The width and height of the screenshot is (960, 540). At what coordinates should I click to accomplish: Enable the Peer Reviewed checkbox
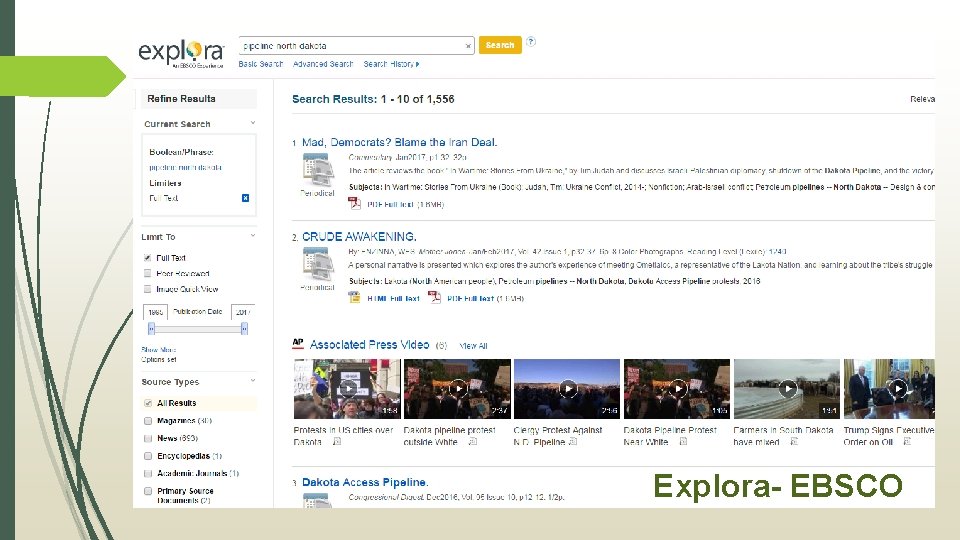148,273
